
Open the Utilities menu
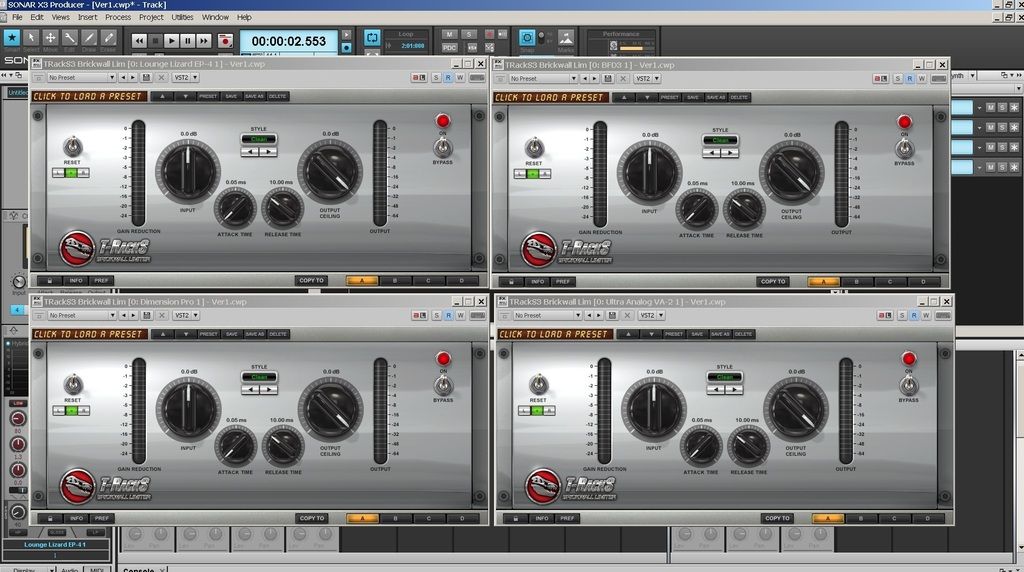pyautogui.click(x=182, y=17)
